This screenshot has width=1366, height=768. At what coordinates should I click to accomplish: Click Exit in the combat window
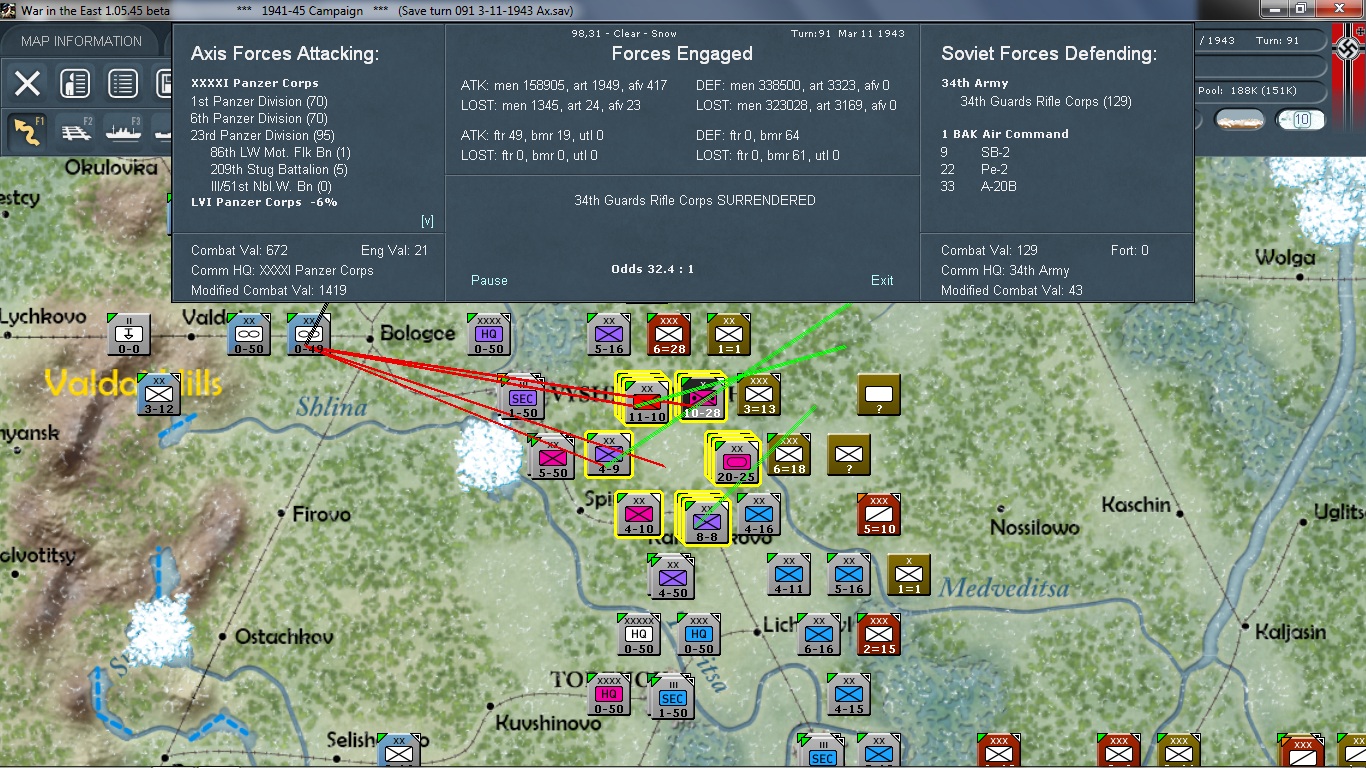[882, 280]
